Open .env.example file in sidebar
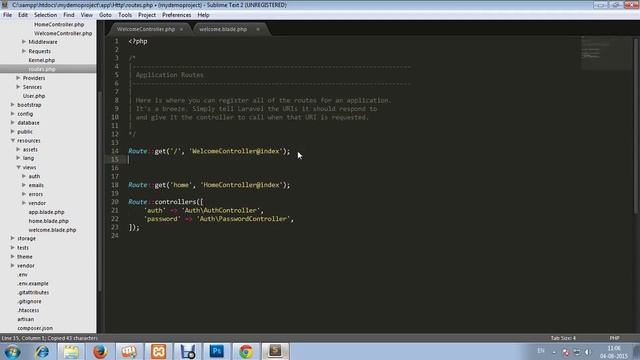640x360 pixels. (x=33, y=283)
